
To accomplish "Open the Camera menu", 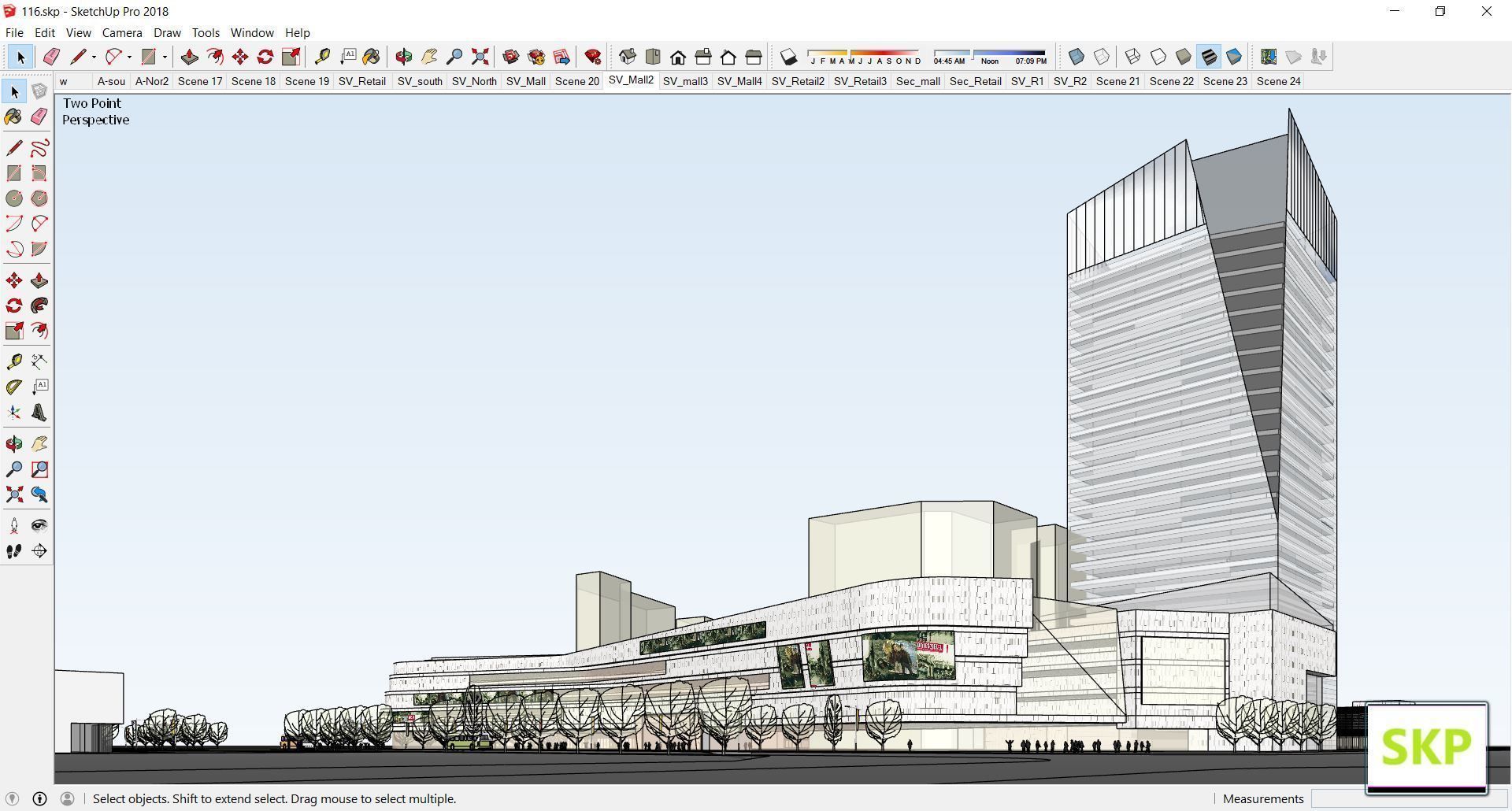I will (x=122, y=33).
